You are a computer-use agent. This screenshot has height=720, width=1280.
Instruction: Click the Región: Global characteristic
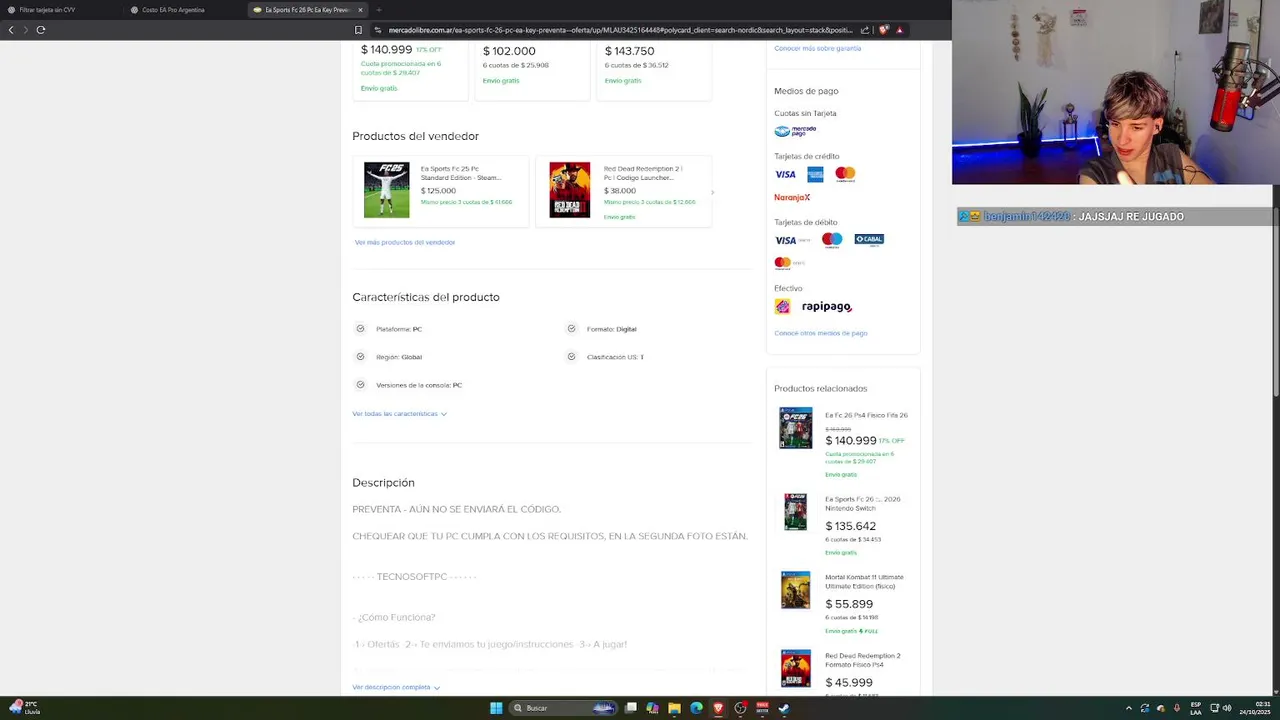coord(399,357)
